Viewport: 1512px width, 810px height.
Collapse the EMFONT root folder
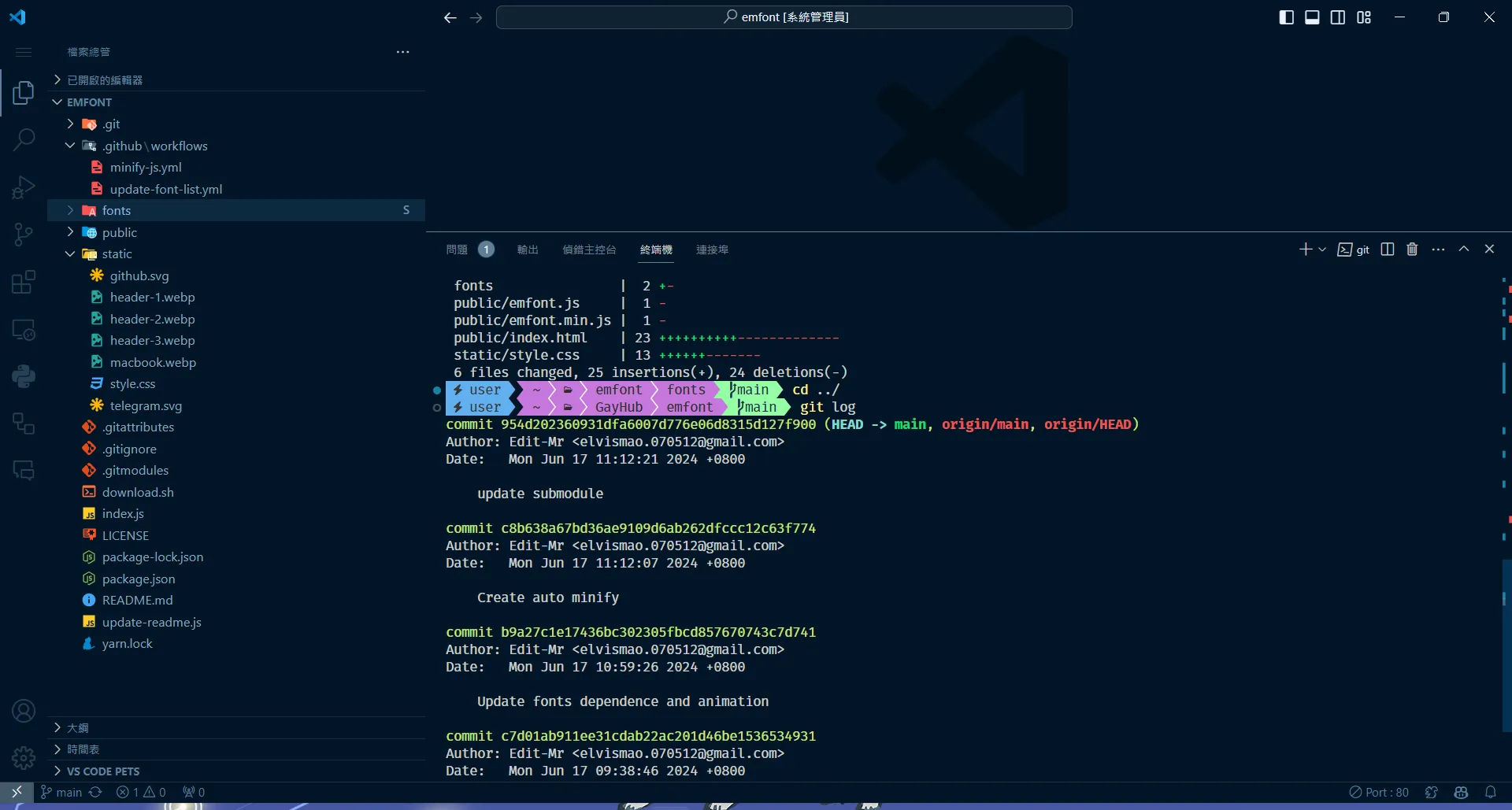point(236,102)
